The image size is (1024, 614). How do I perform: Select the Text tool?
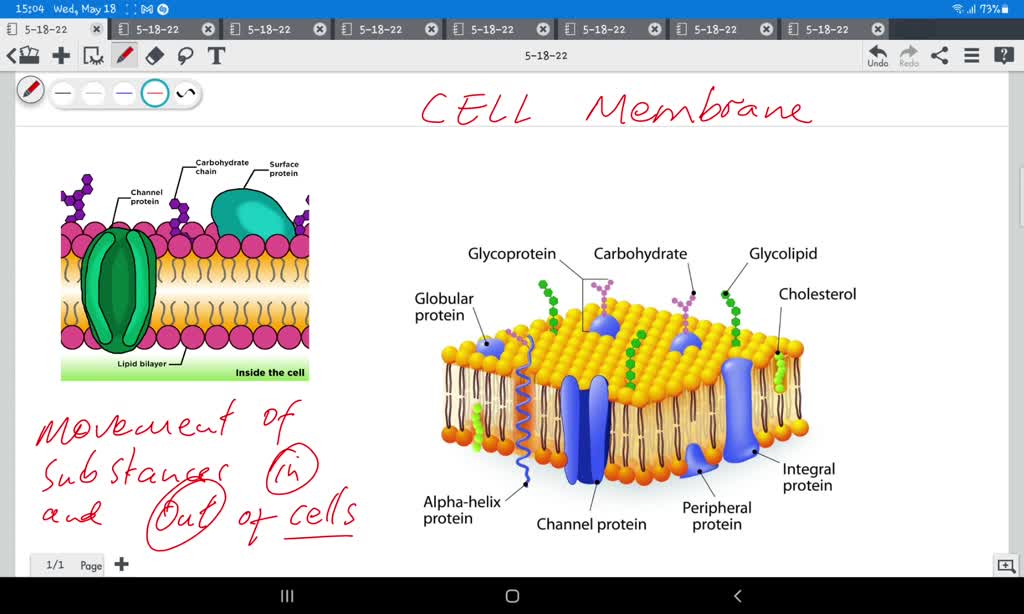(x=216, y=55)
